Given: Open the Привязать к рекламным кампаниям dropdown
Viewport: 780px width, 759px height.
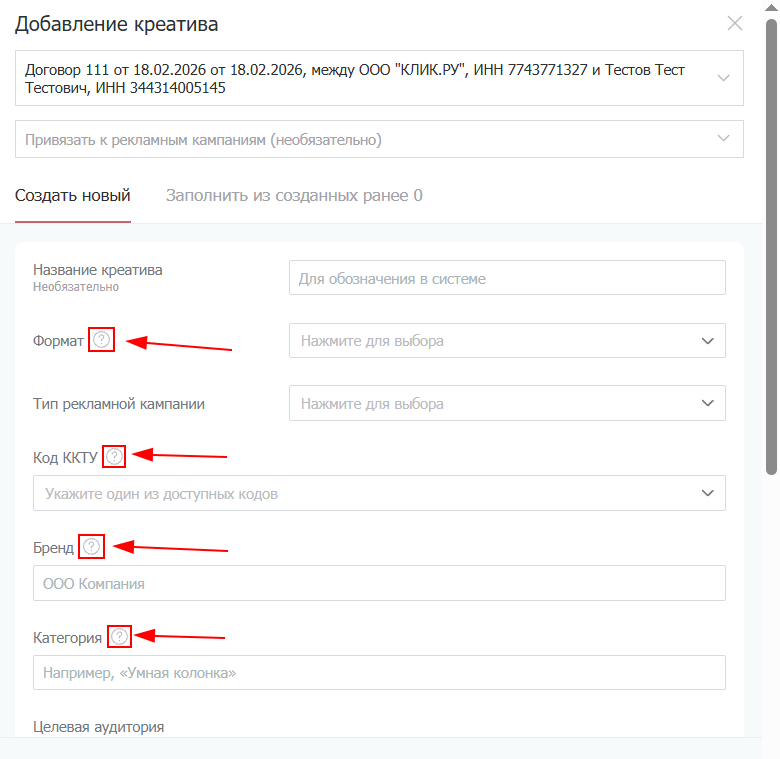Looking at the screenshot, I should [x=379, y=139].
